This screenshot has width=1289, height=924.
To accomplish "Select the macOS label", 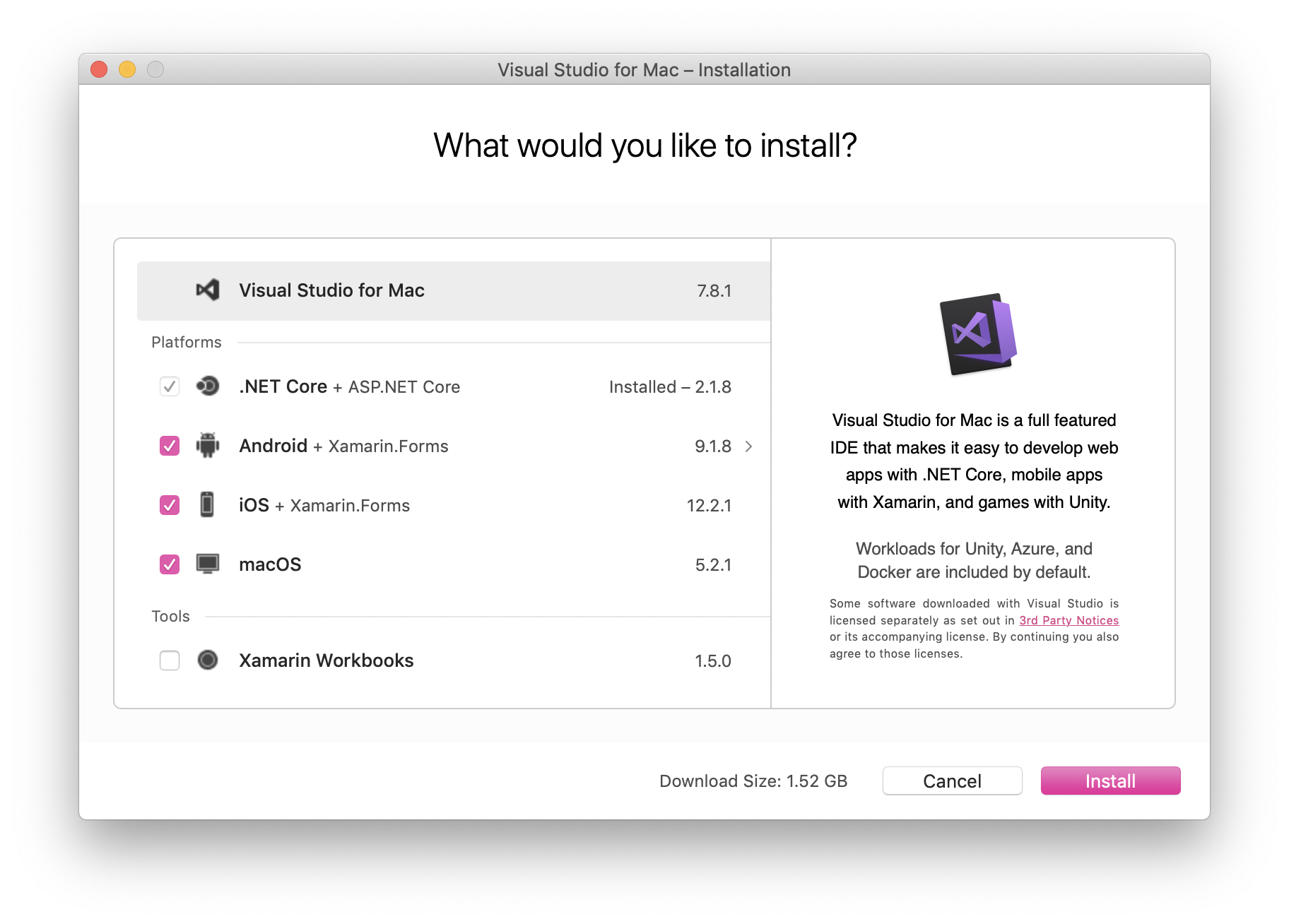I will click(x=270, y=564).
